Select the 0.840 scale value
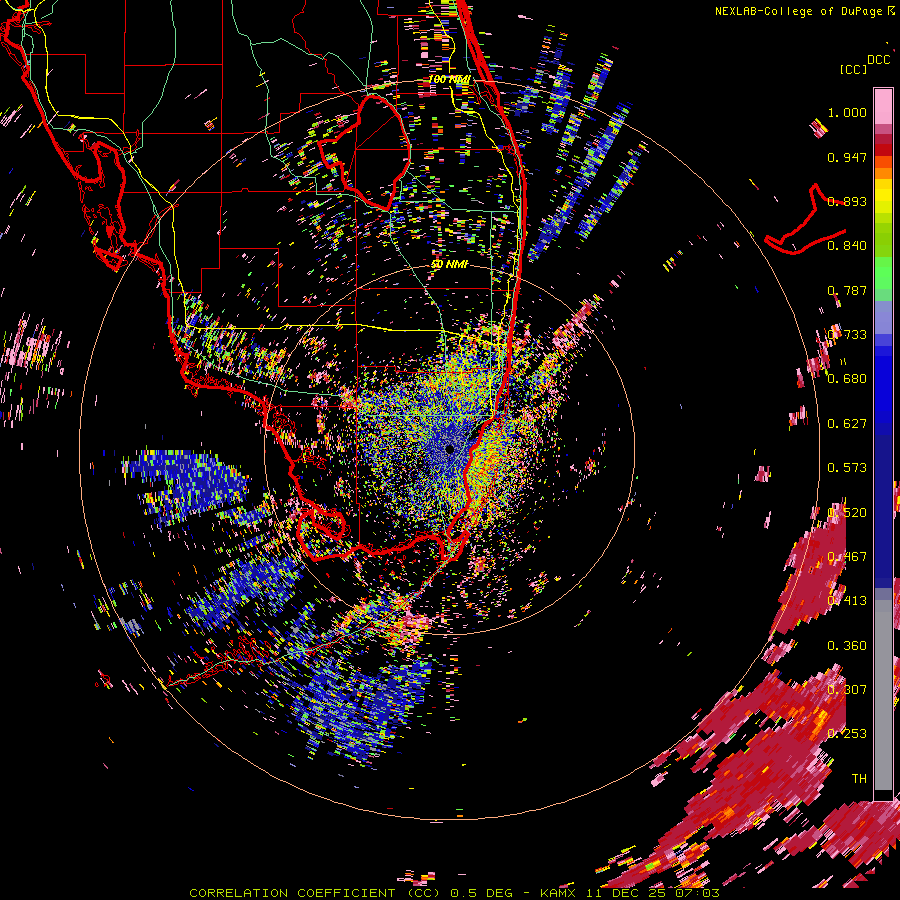Viewport: 900px width, 900px height. (x=847, y=246)
